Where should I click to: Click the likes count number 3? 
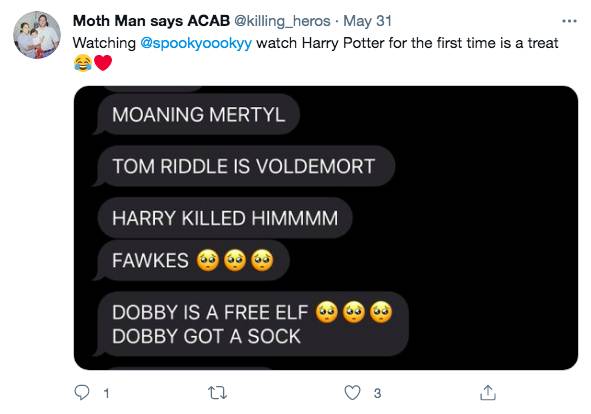click(x=377, y=393)
